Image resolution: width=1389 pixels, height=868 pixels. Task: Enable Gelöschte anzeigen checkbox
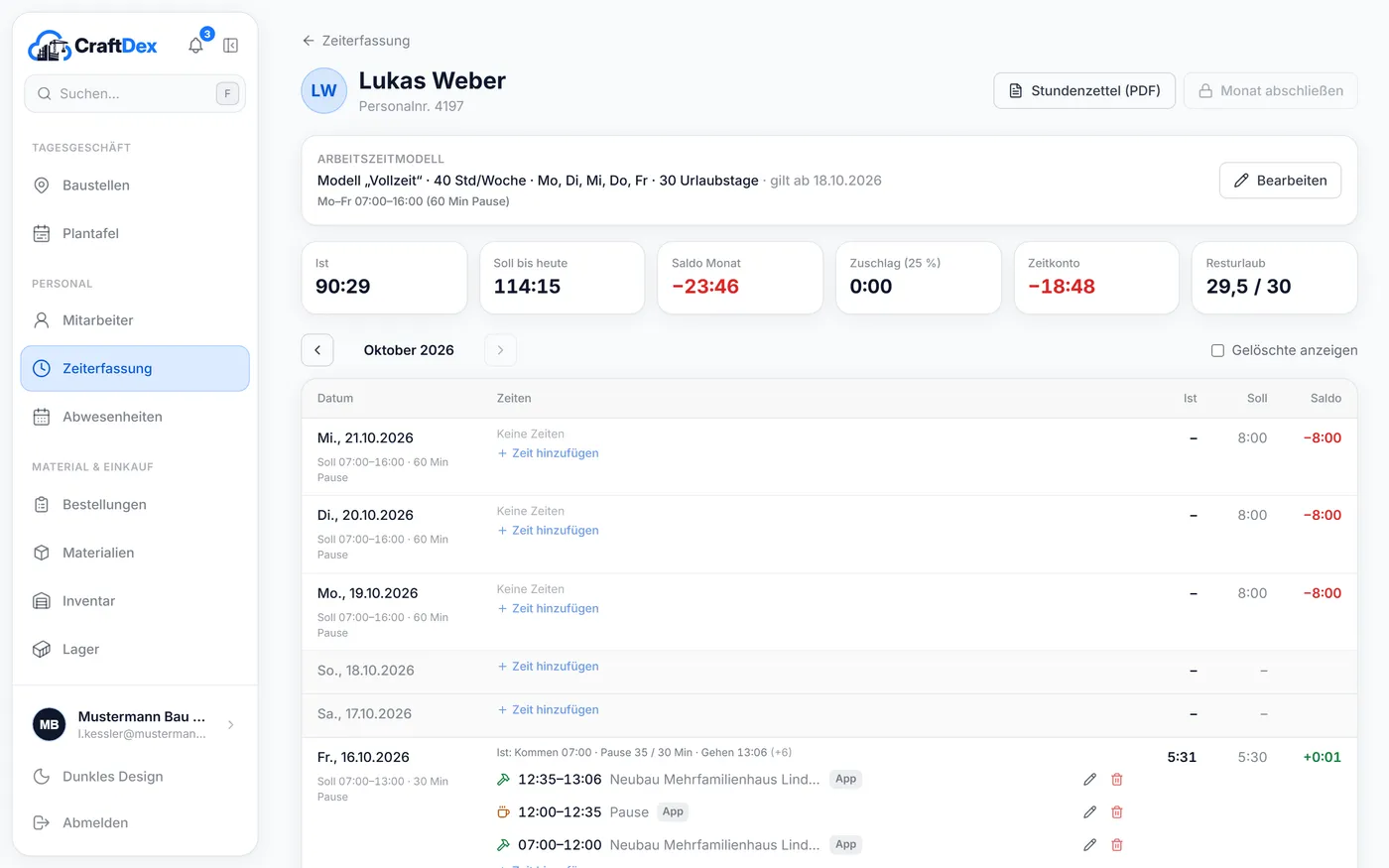(x=1217, y=350)
